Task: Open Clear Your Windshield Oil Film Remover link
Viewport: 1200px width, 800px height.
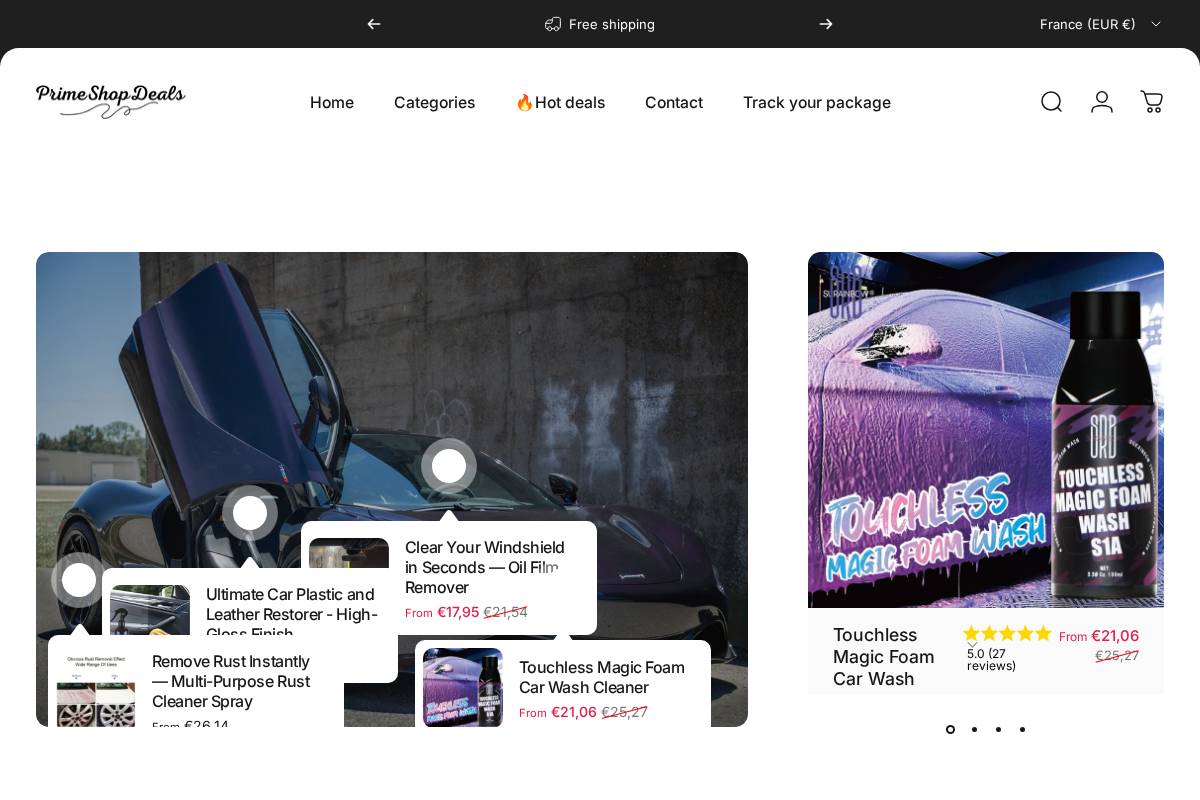Action: 485,567
